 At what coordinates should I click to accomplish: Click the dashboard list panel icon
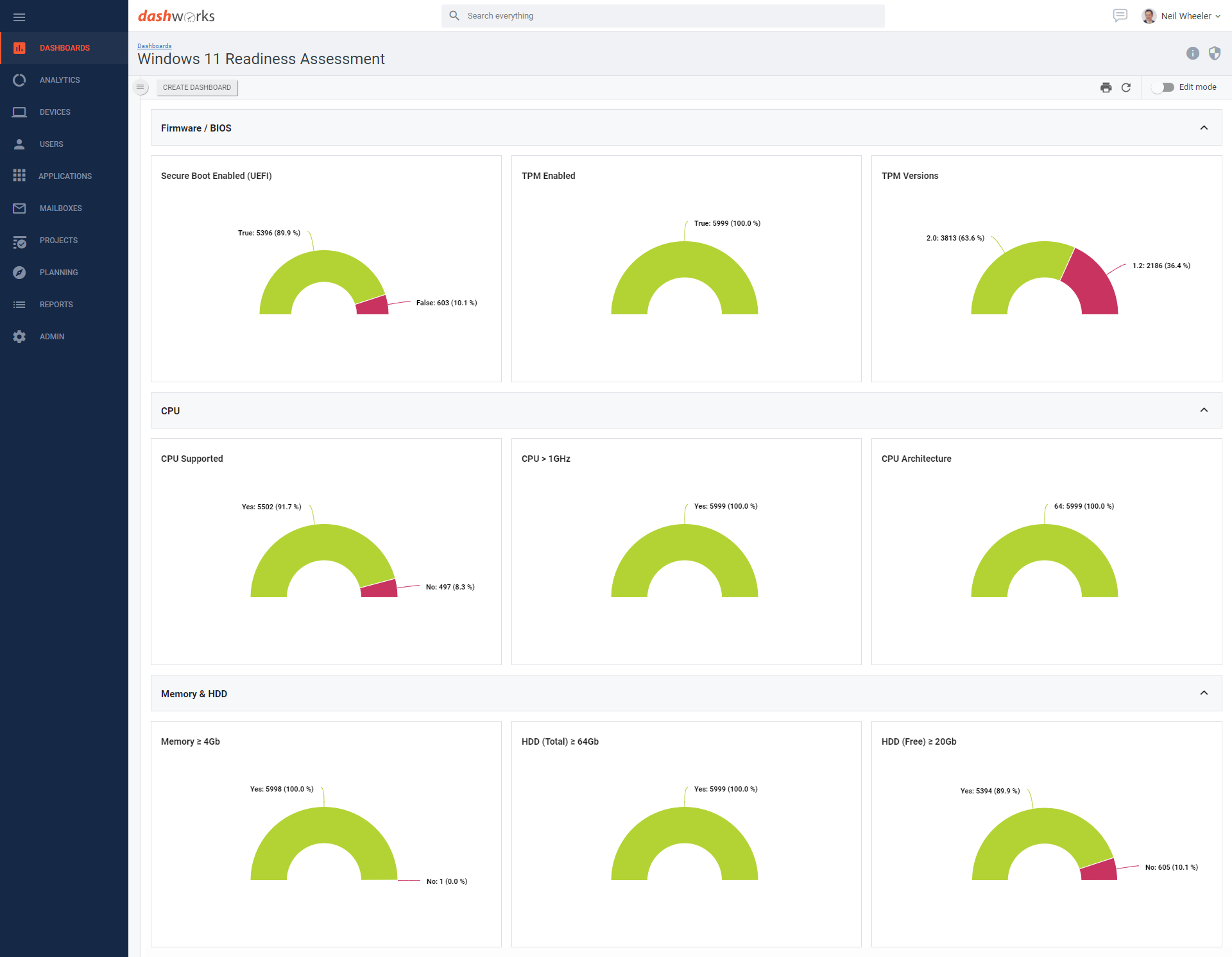click(x=141, y=87)
